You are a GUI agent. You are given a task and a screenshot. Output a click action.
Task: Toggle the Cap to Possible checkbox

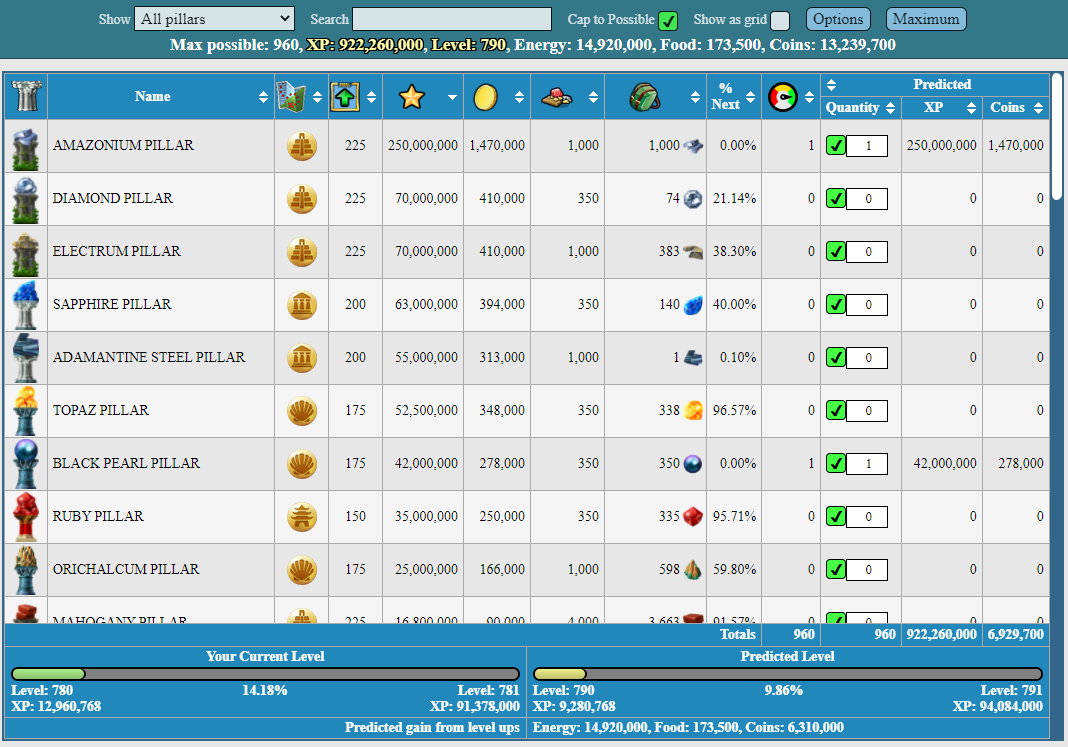pos(668,21)
